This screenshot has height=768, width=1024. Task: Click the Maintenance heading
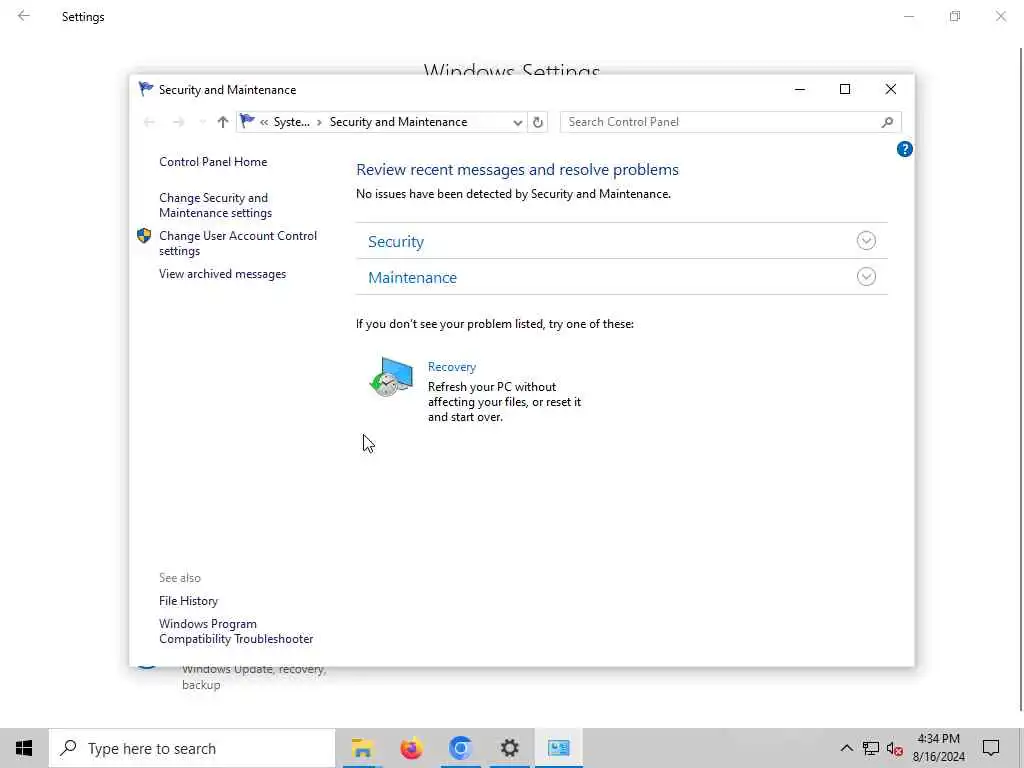pyautogui.click(x=412, y=278)
